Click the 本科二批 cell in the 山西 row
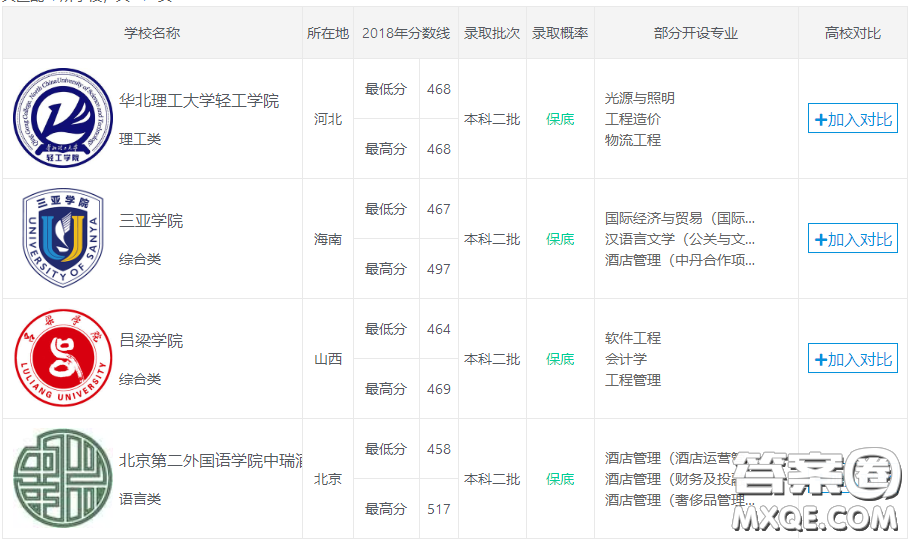 point(492,359)
